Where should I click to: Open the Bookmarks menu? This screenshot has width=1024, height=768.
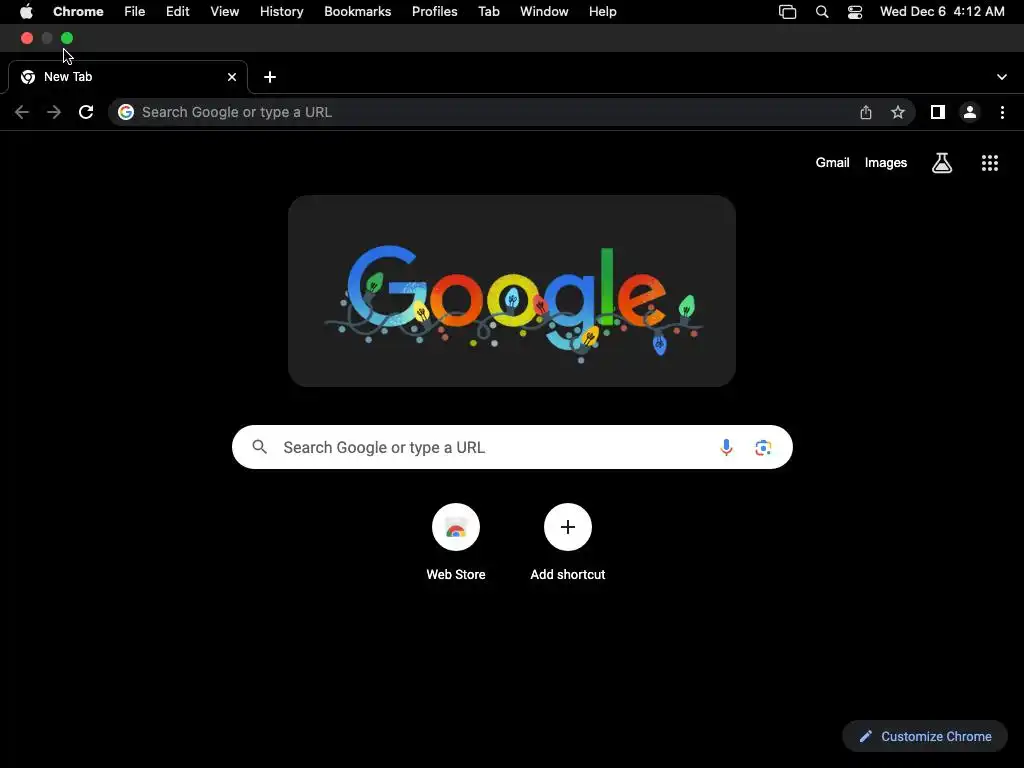(x=358, y=12)
